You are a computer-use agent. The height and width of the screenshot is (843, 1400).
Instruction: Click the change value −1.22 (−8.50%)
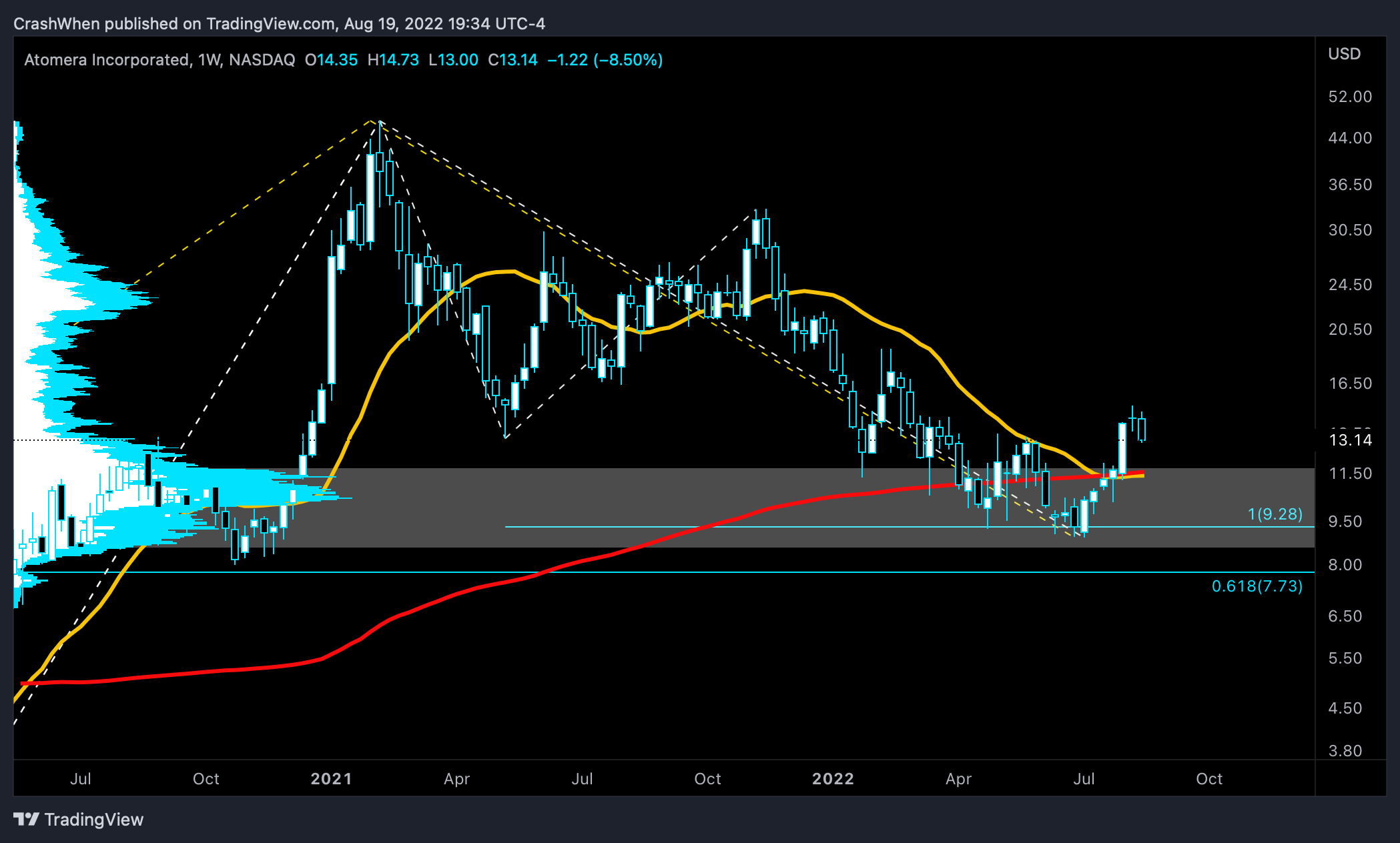point(605,60)
